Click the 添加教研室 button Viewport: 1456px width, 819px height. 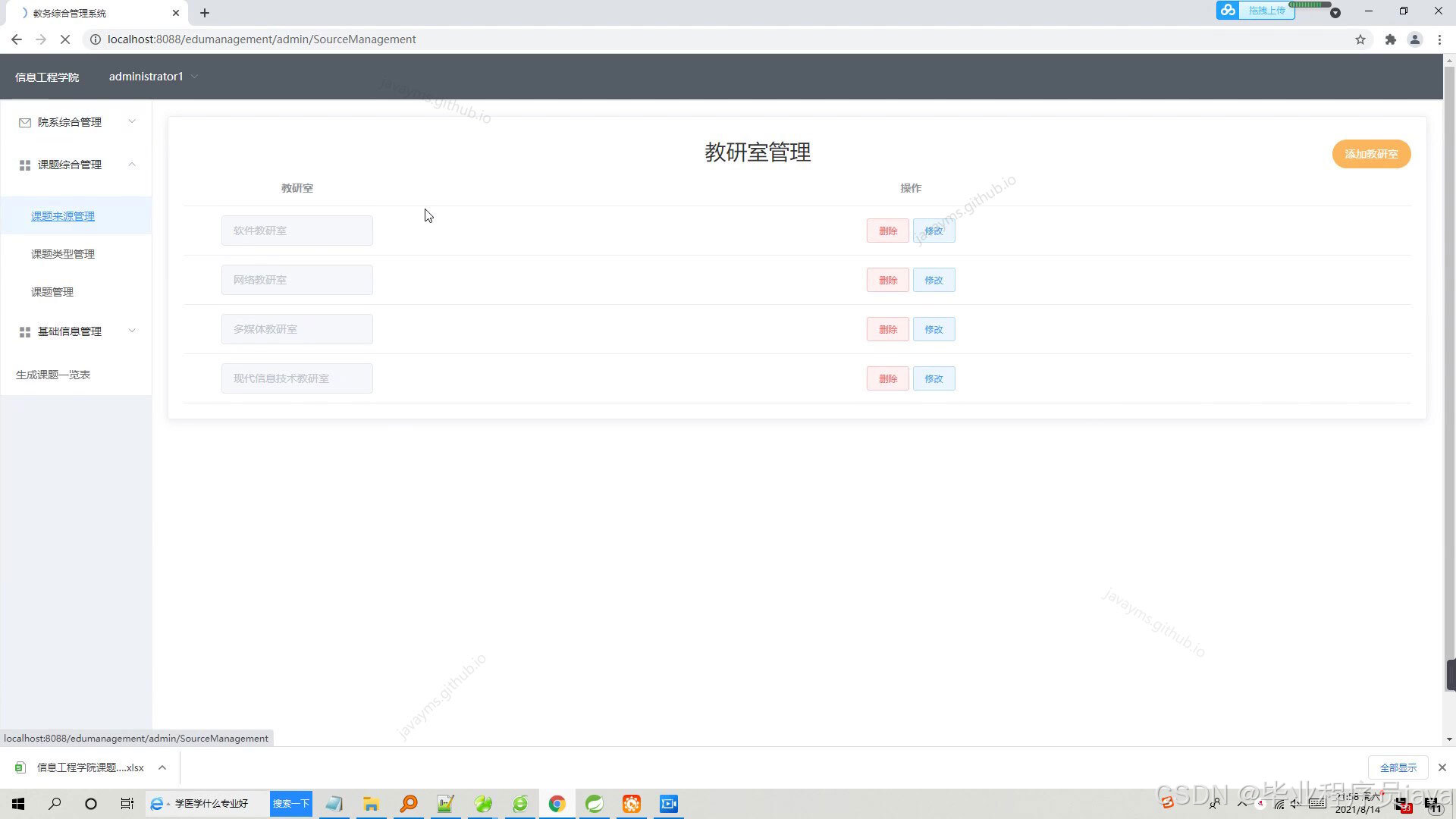1371,154
